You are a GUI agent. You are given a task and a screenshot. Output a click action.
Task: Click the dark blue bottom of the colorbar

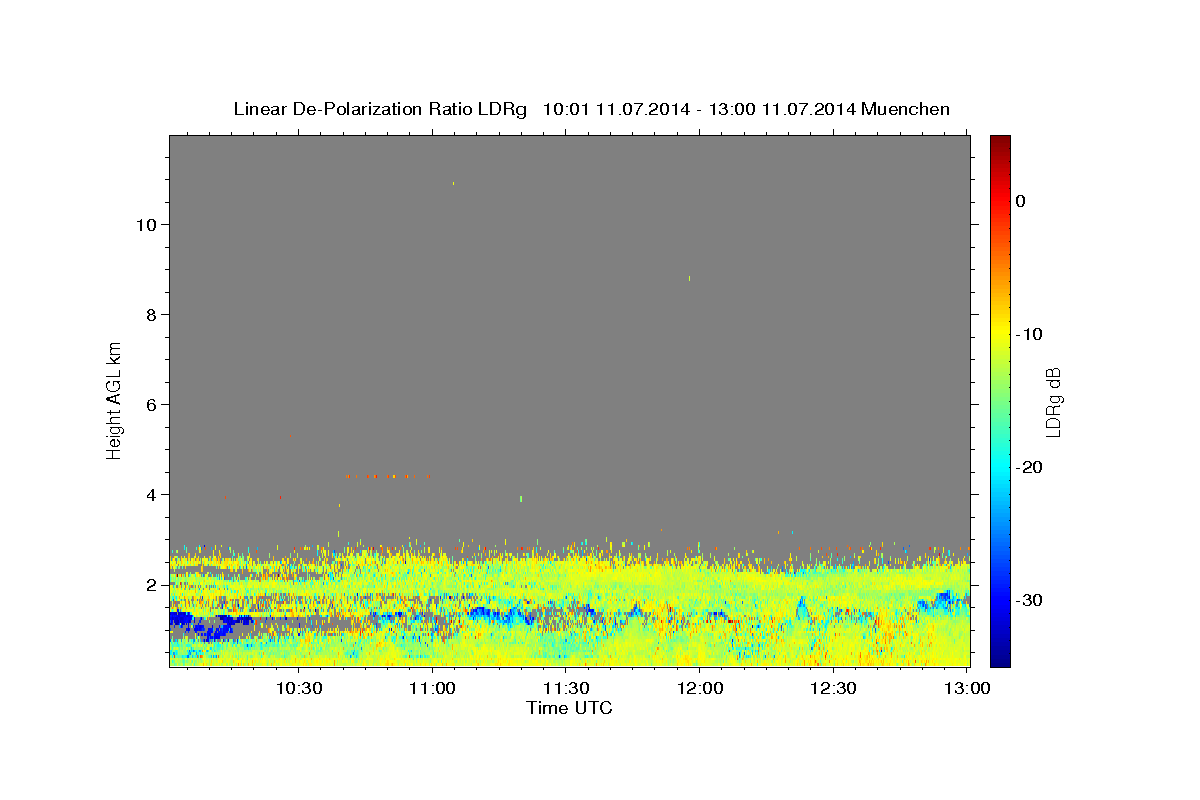1000,659
